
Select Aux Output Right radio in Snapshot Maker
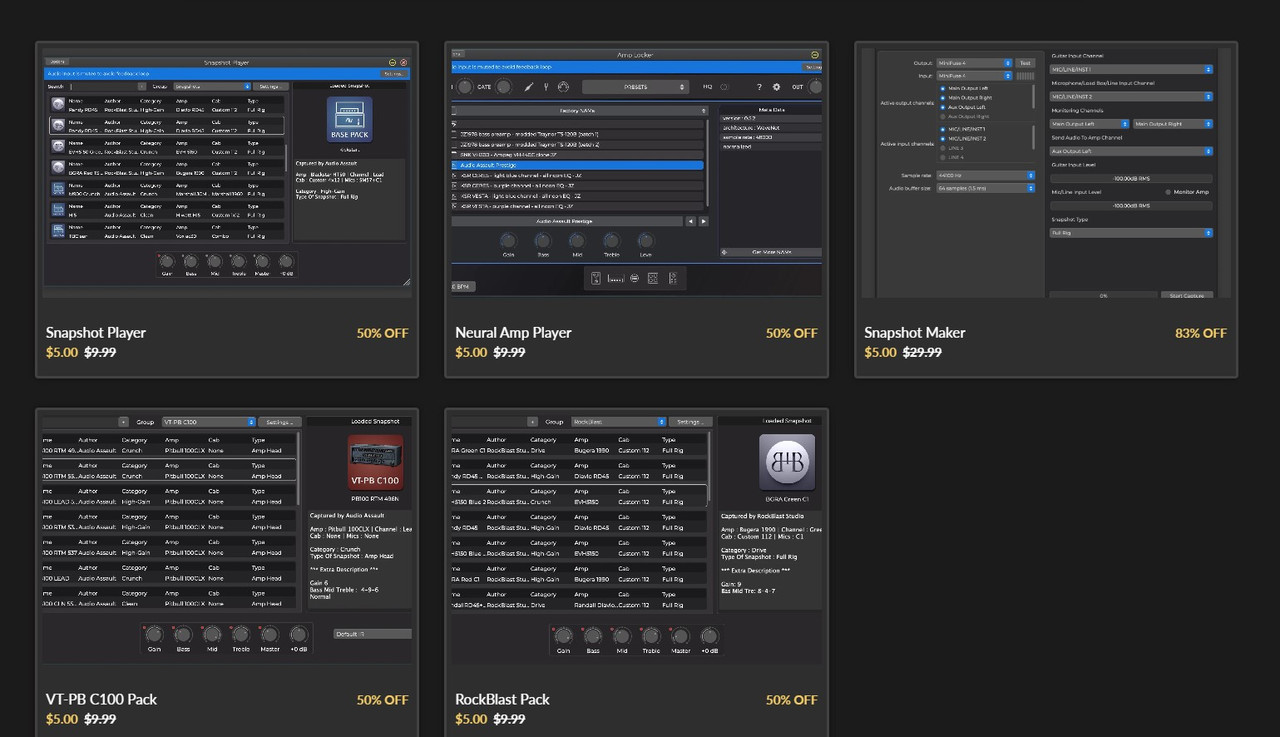(943, 116)
